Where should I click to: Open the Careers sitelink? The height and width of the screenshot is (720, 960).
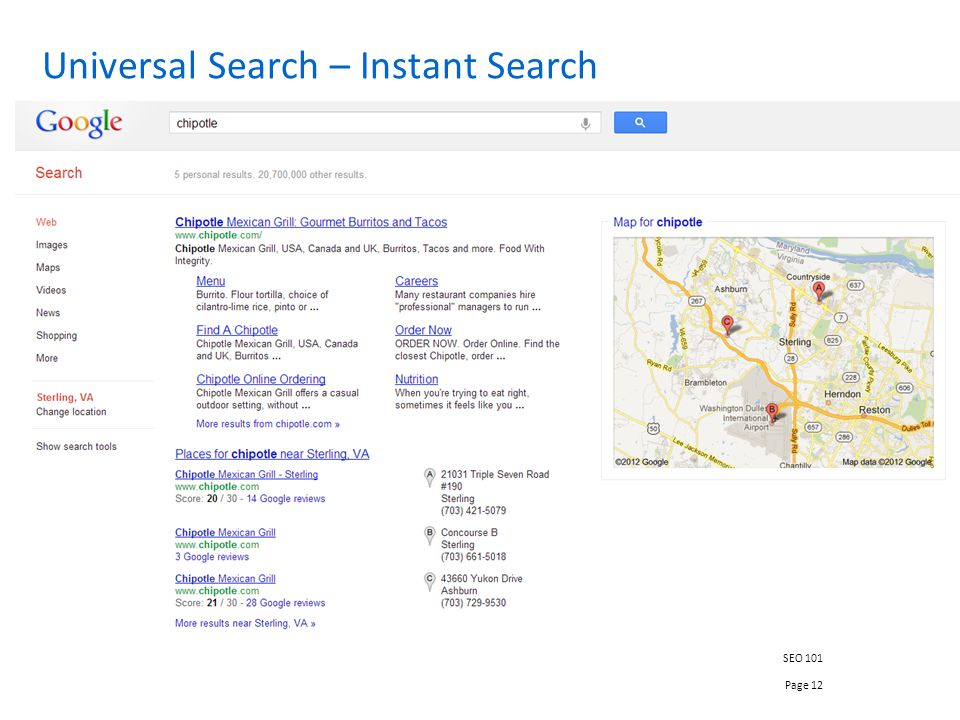coord(416,281)
